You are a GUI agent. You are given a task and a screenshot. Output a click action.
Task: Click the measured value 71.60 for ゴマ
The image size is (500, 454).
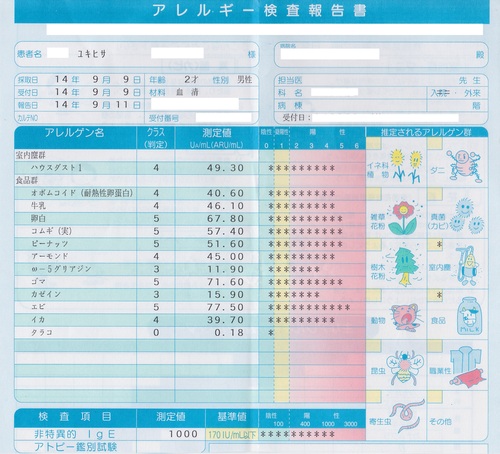pos(225,282)
